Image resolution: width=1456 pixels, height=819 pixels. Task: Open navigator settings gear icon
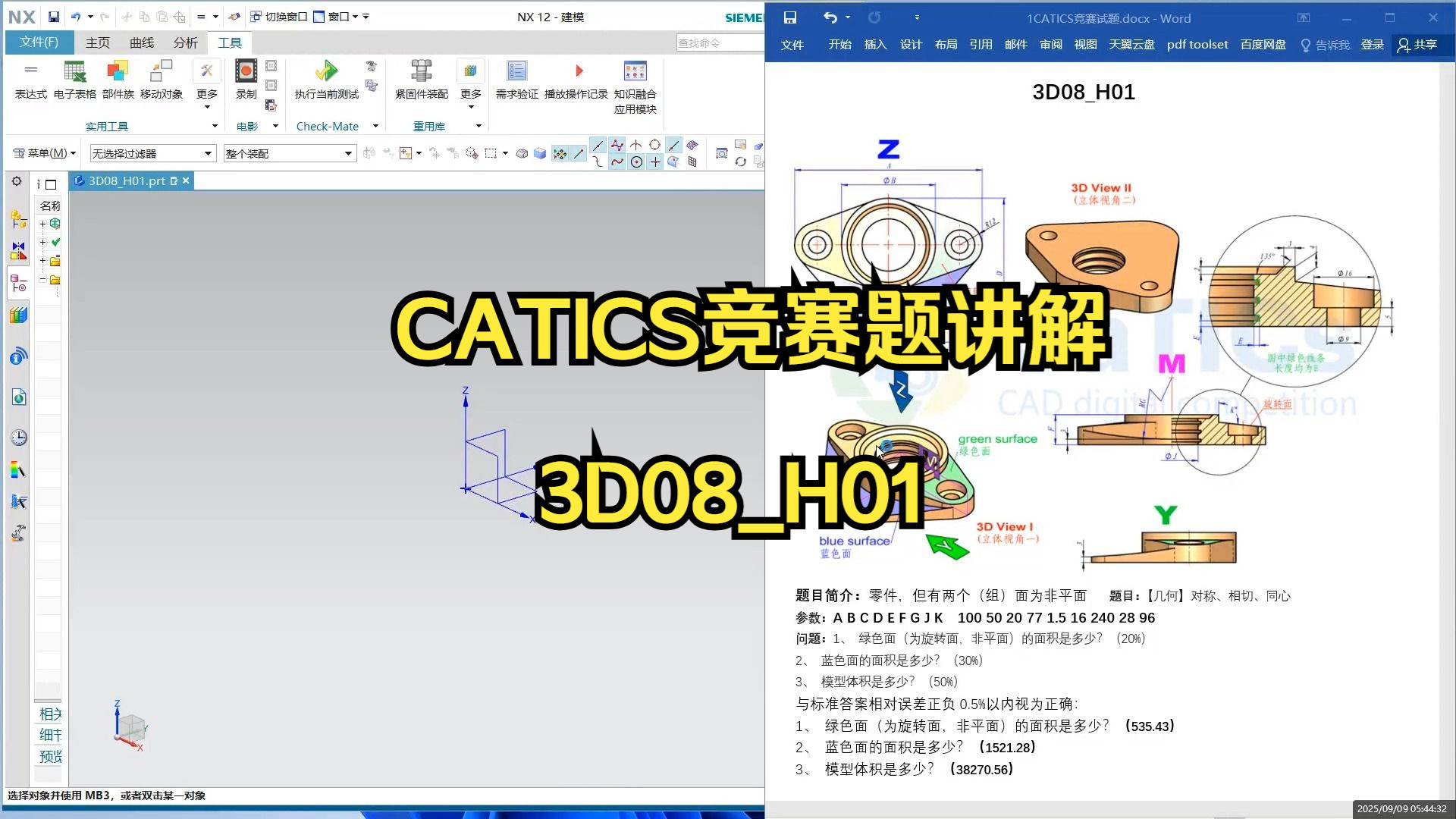(17, 181)
